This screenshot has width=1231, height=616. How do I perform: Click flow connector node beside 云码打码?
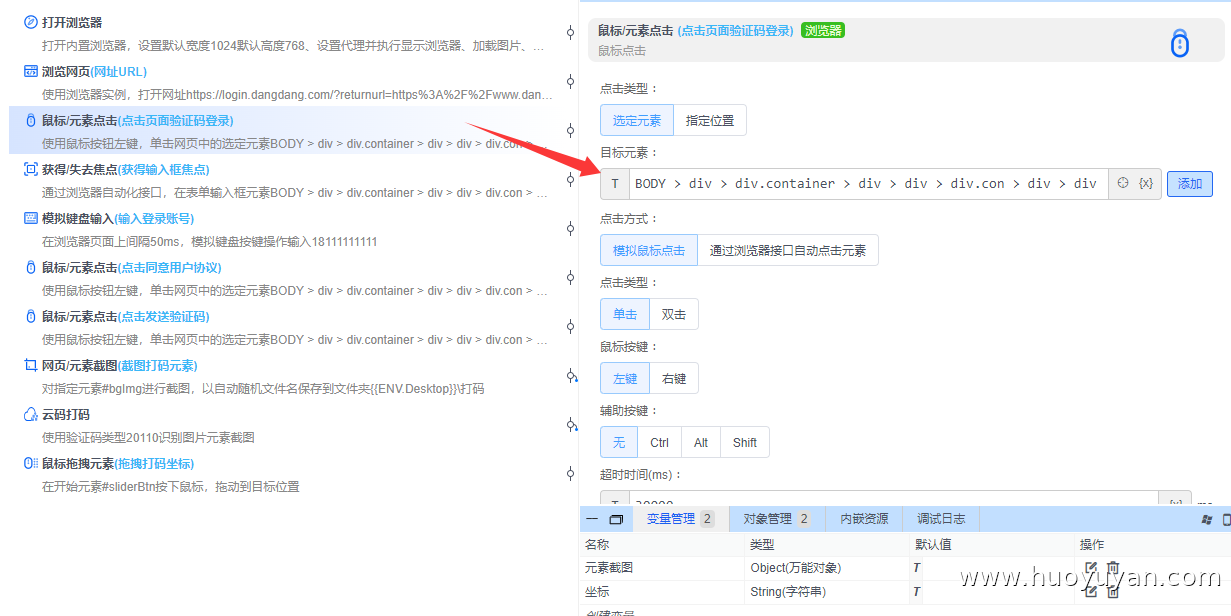pyautogui.click(x=571, y=425)
